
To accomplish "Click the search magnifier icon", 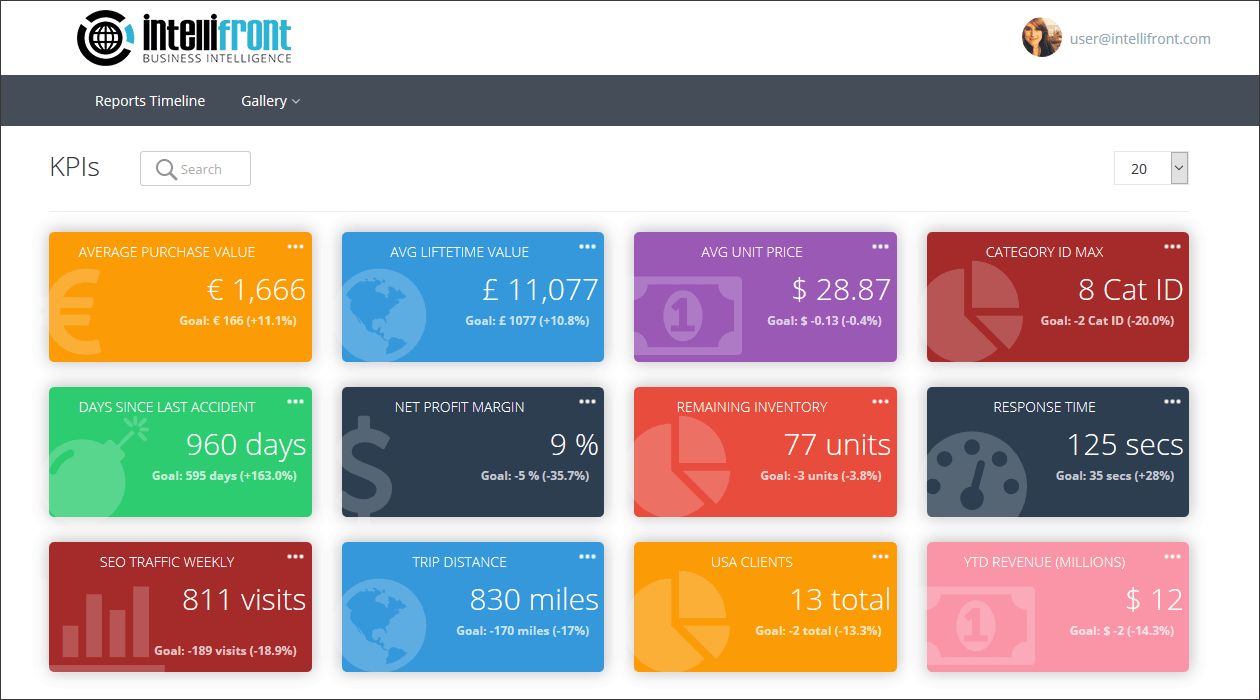I will [x=165, y=168].
